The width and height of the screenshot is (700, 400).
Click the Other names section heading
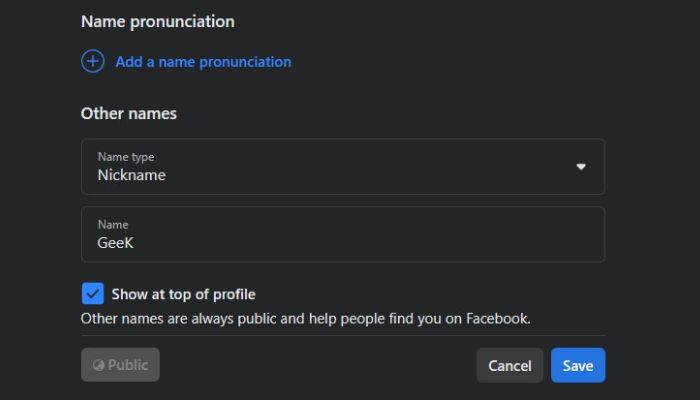[x=128, y=113]
